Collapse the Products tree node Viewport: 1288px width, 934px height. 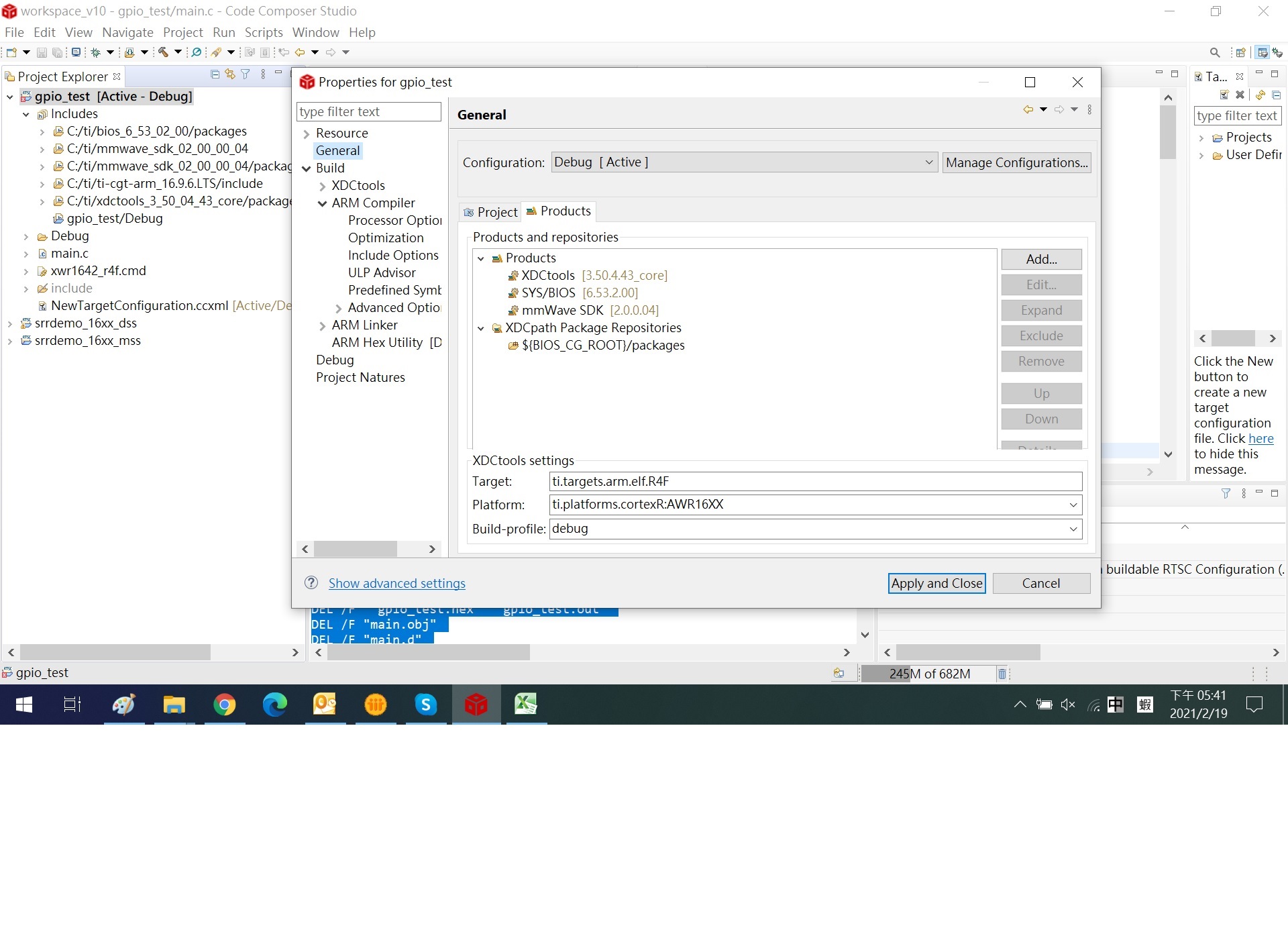(x=481, y=258)
